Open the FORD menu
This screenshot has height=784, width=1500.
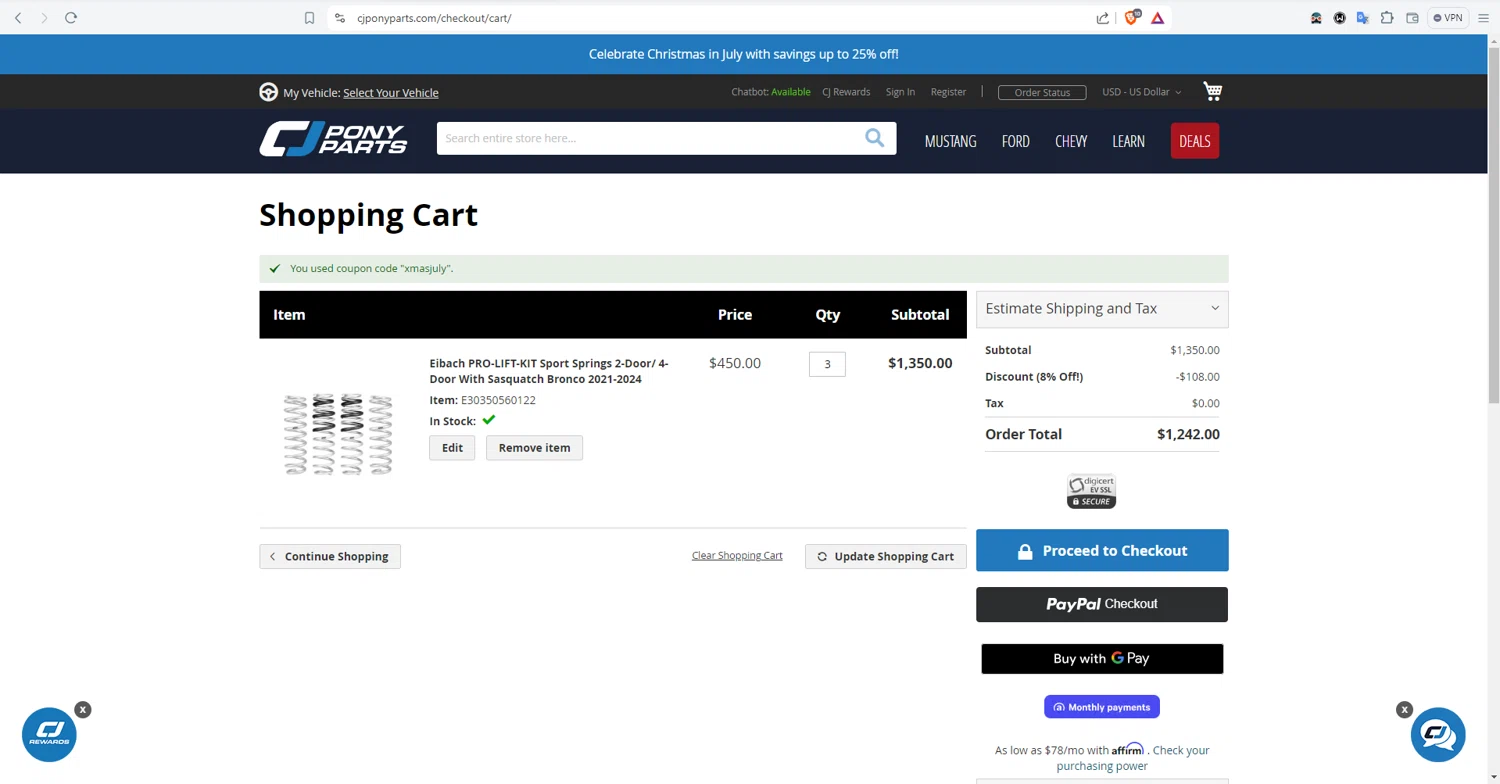coord(1015,141)
